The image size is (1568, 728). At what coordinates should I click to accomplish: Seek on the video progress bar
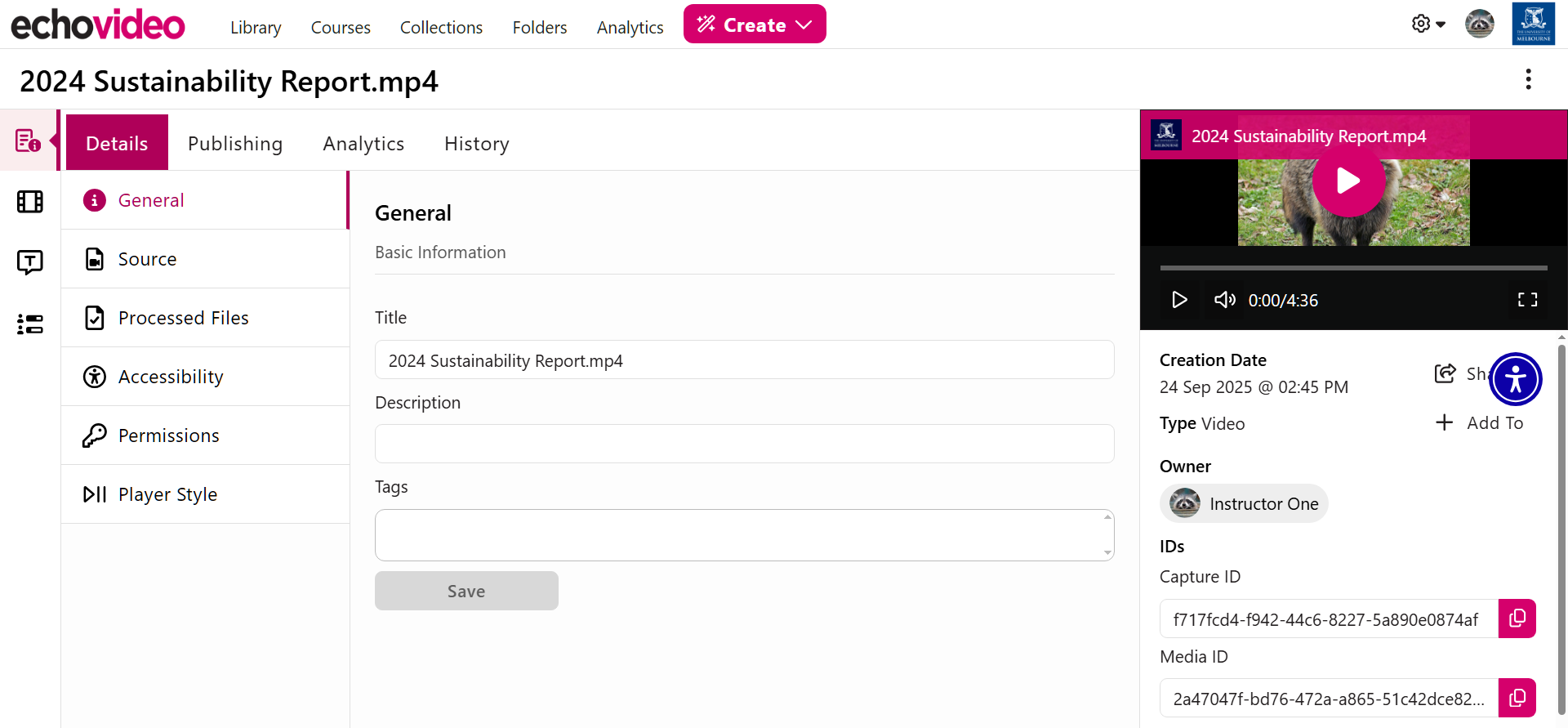tap(1353, 268)
